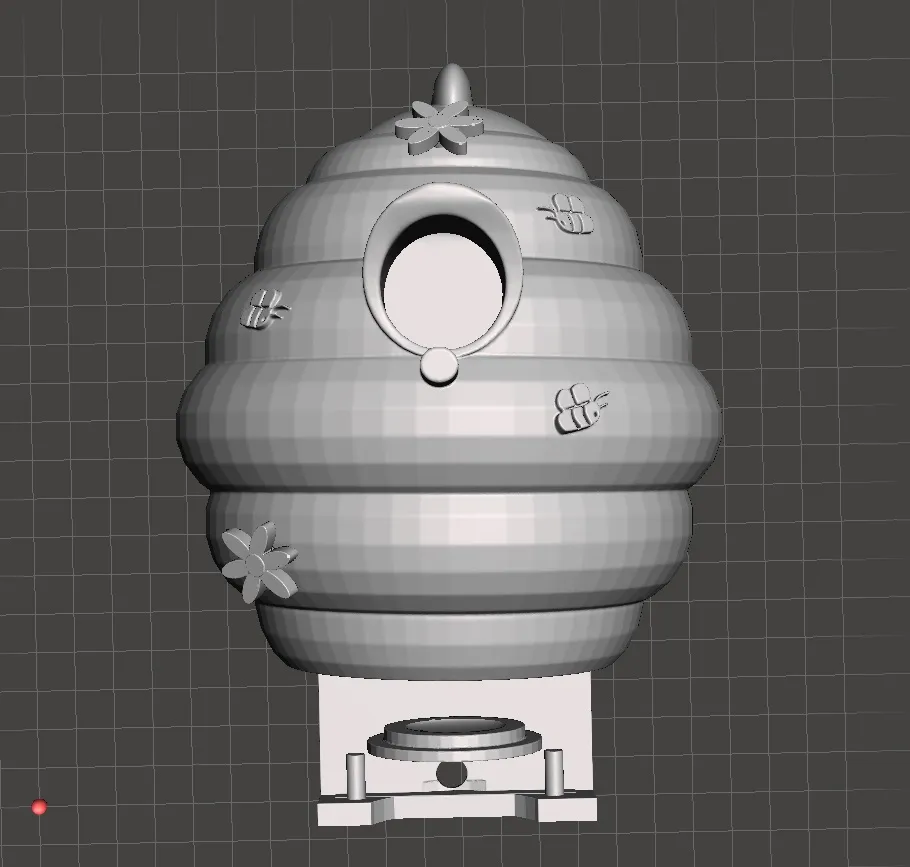
Task: Select the bee decoration on the upper right
Action: click(x=565, y=212)
